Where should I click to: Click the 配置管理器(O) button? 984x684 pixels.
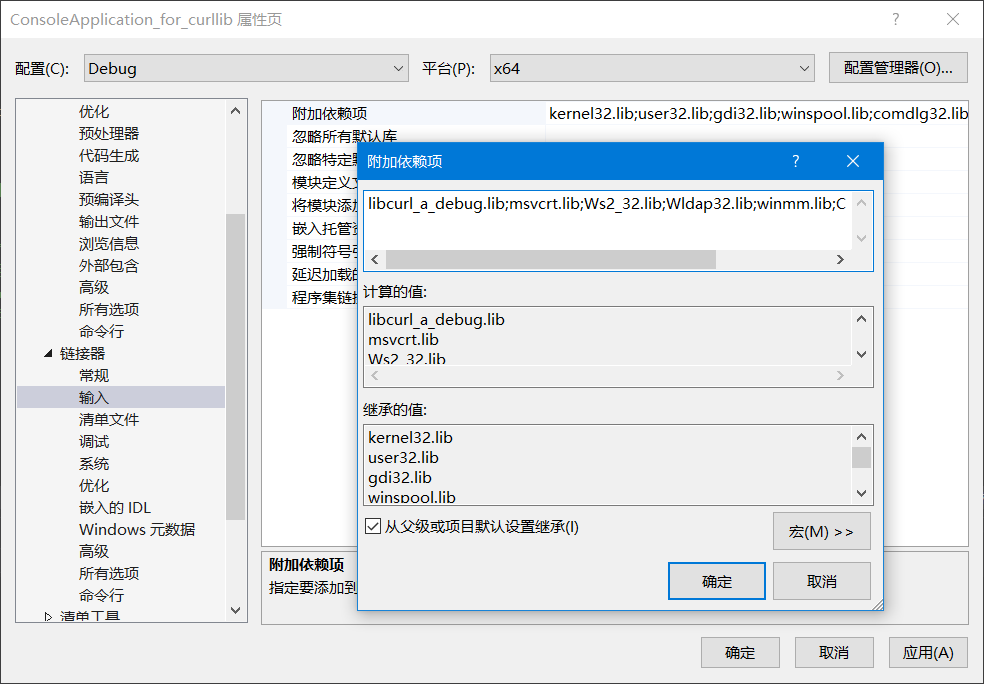click(x=897, y=67)
